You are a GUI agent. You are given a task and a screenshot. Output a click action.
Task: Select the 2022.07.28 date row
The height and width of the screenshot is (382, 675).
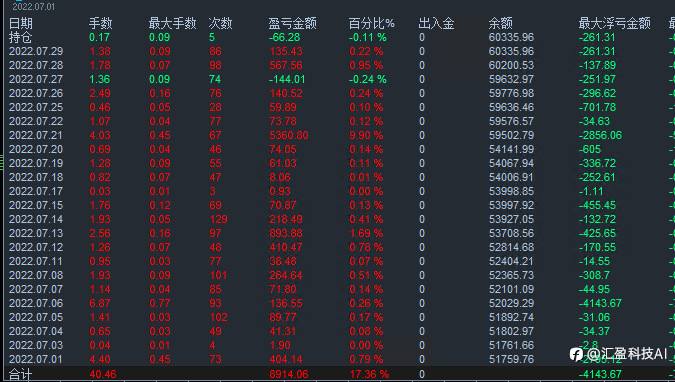tap(36, 65)
